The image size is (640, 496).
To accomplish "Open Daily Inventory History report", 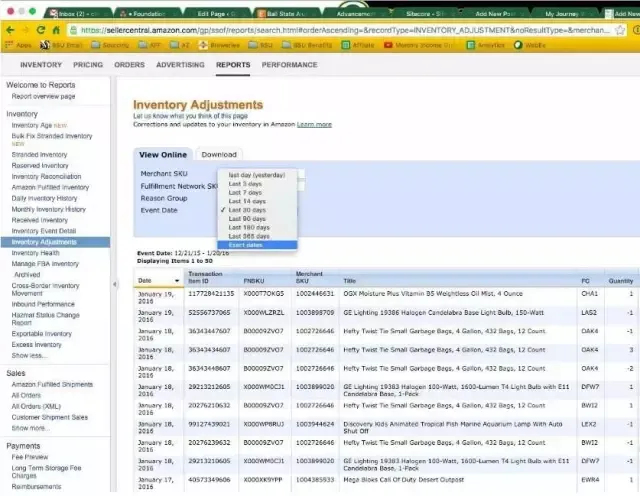I will click(x=44, y=198).
